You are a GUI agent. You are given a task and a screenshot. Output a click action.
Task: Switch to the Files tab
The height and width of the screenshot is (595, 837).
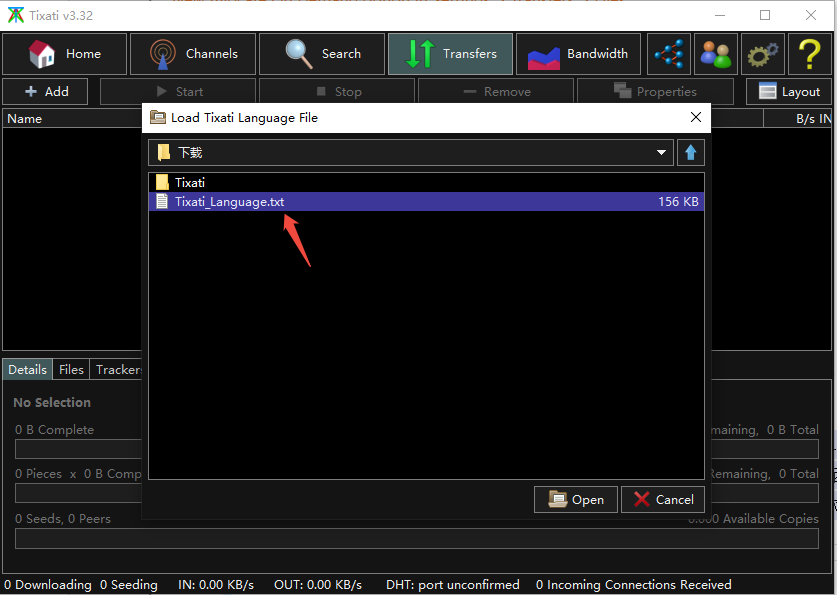71,369
